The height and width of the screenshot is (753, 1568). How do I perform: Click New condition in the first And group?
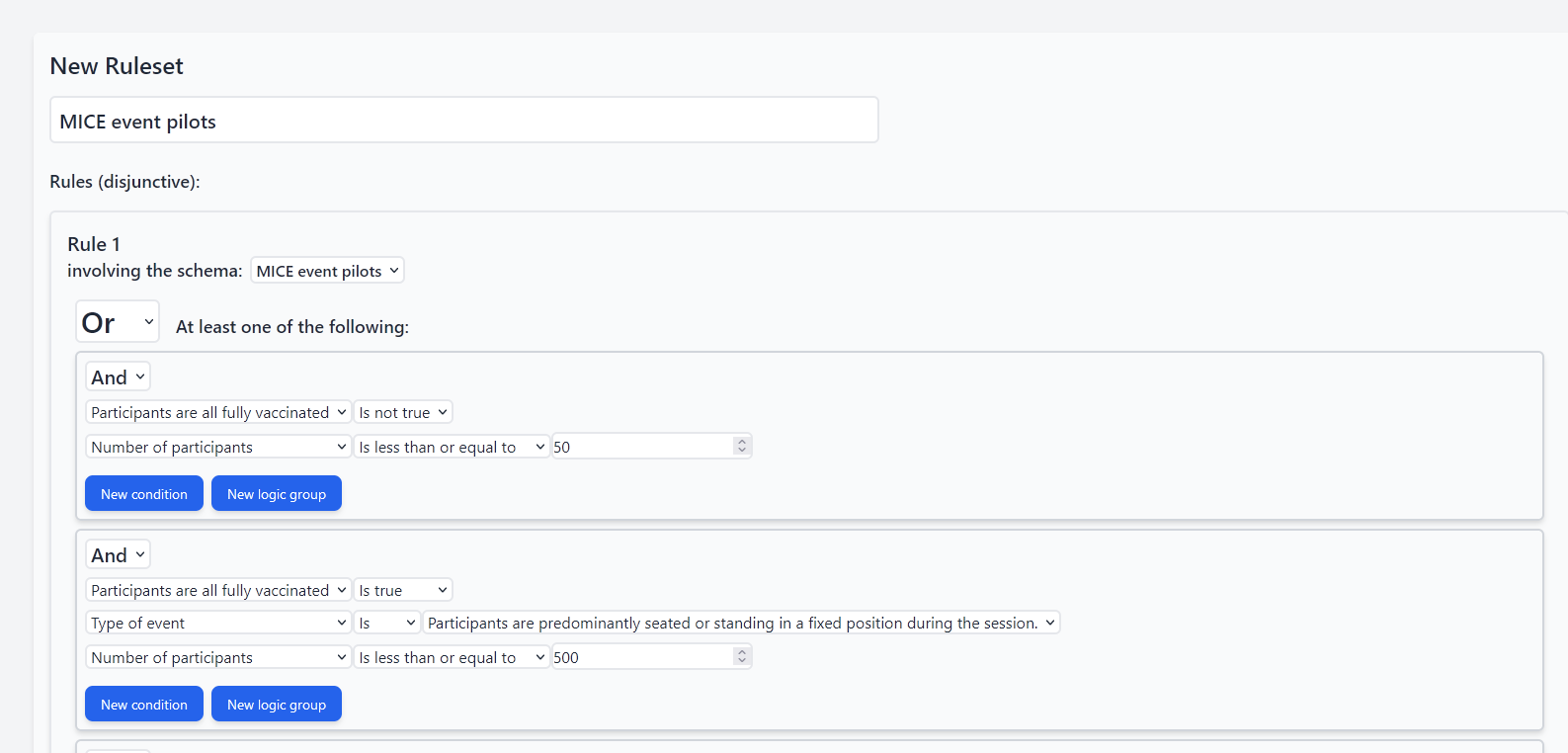[144, 494]
